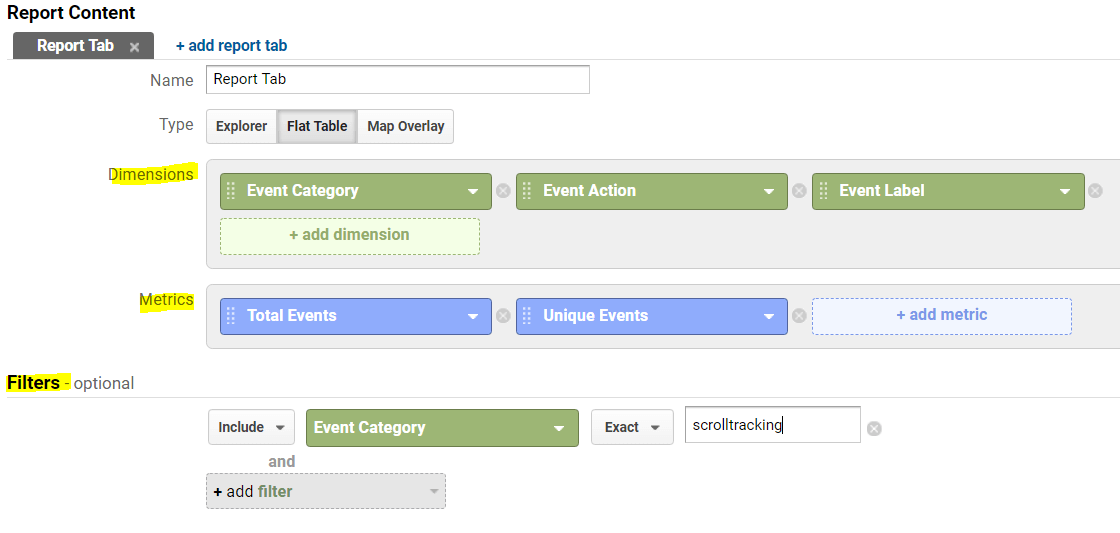Viewport: 1120px width, 533px height.
Task: Click the add dimension button
Action: [349, 235]
